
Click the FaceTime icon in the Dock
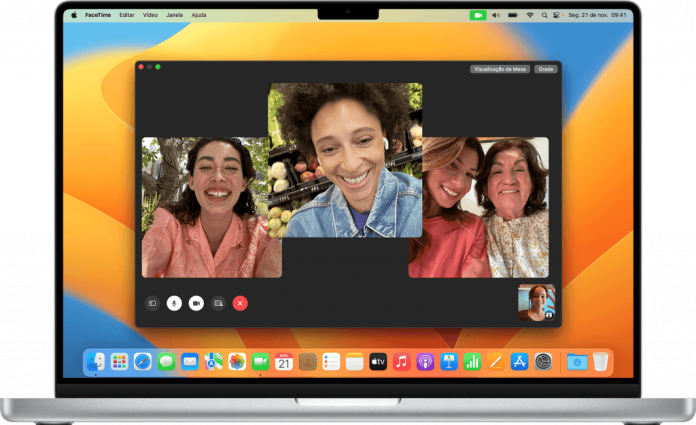(261, 362)
